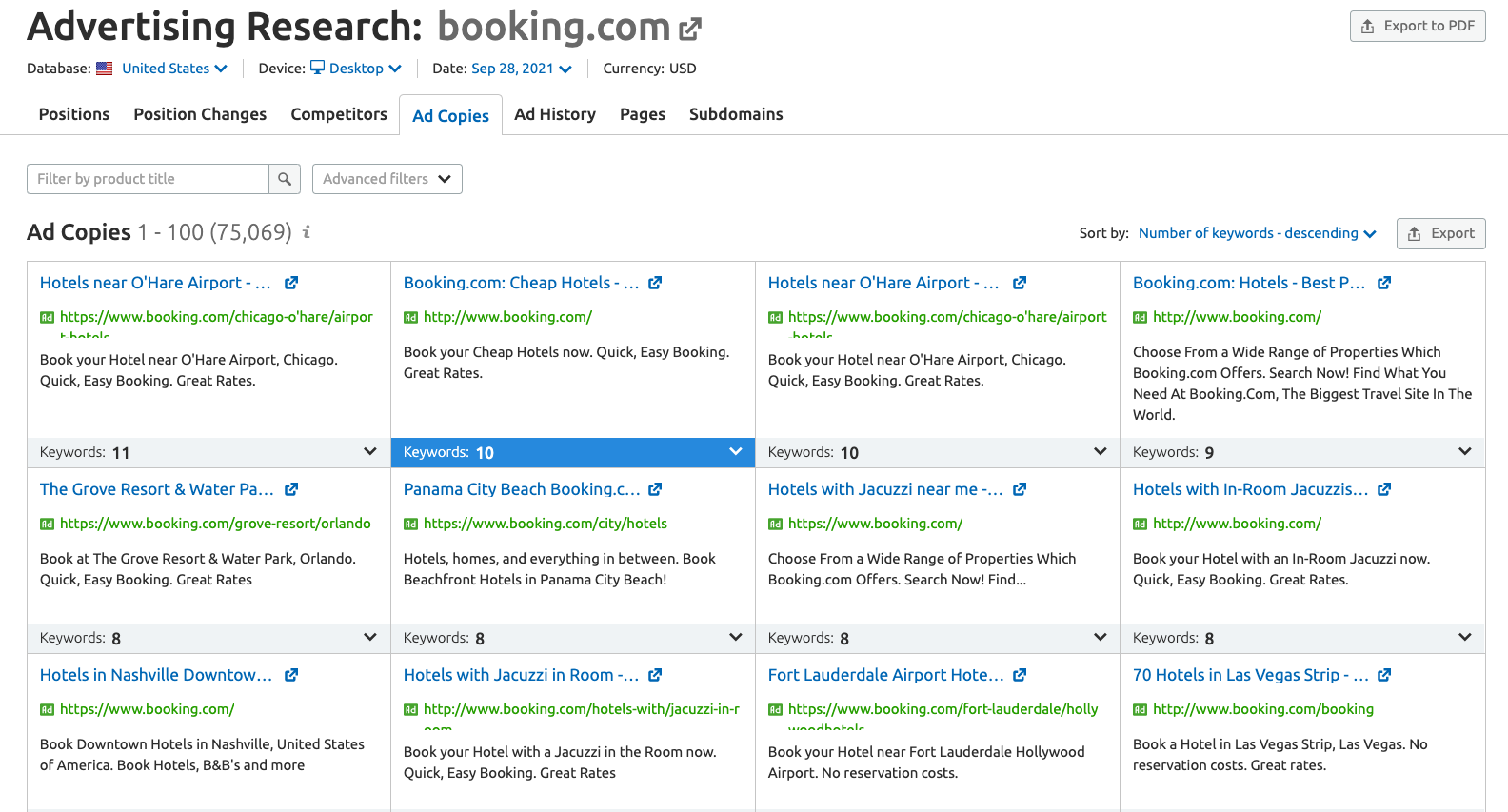
Task: Open external link for Panama City Beach Booking.c... ad
Action: (x=655, y=489)
